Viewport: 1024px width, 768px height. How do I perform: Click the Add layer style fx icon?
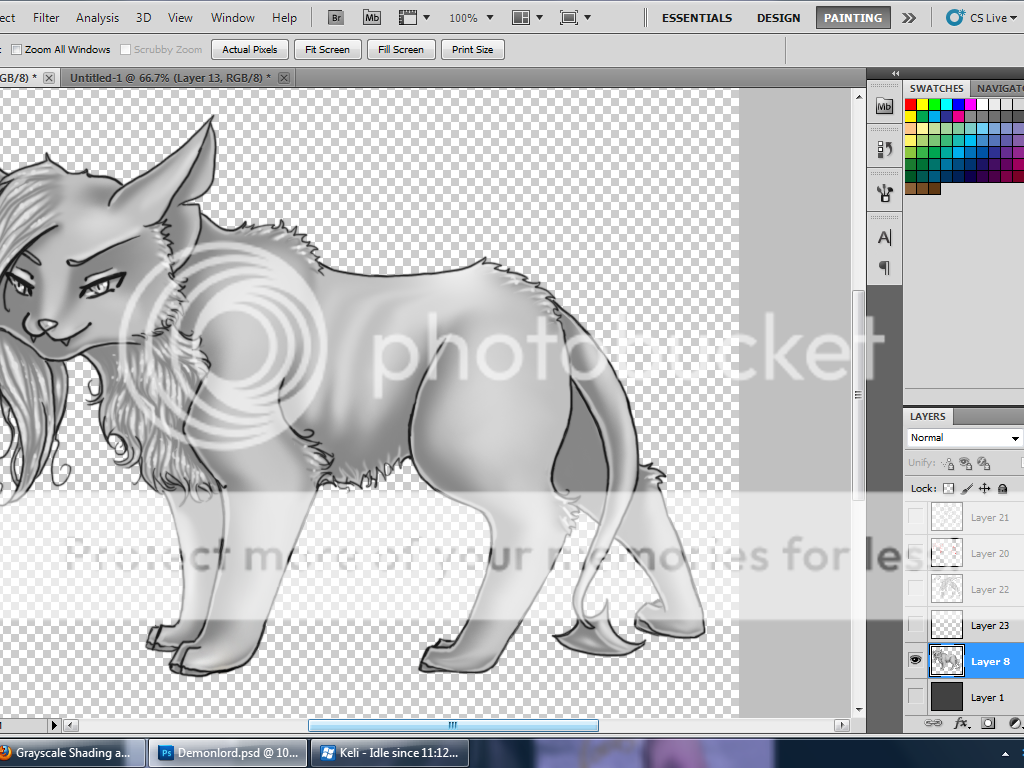pyautogui.click(x=961, y=722)
